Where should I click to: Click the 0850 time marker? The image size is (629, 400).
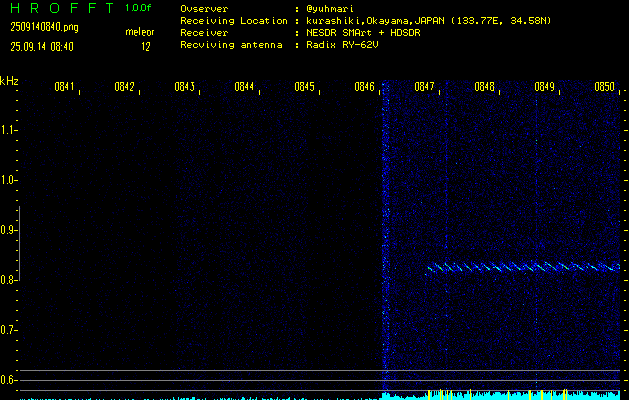[605, 87]
